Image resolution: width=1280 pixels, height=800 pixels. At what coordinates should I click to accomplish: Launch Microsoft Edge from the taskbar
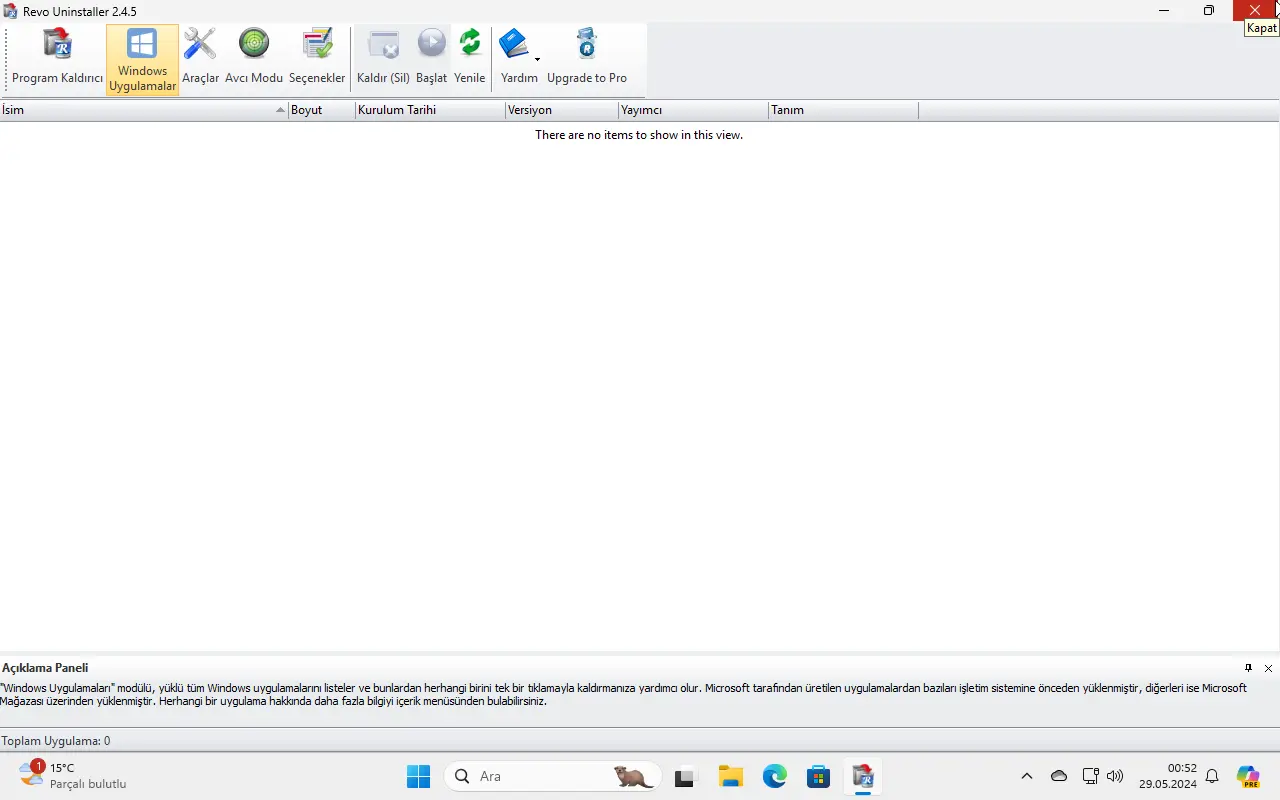coord(775,776)
